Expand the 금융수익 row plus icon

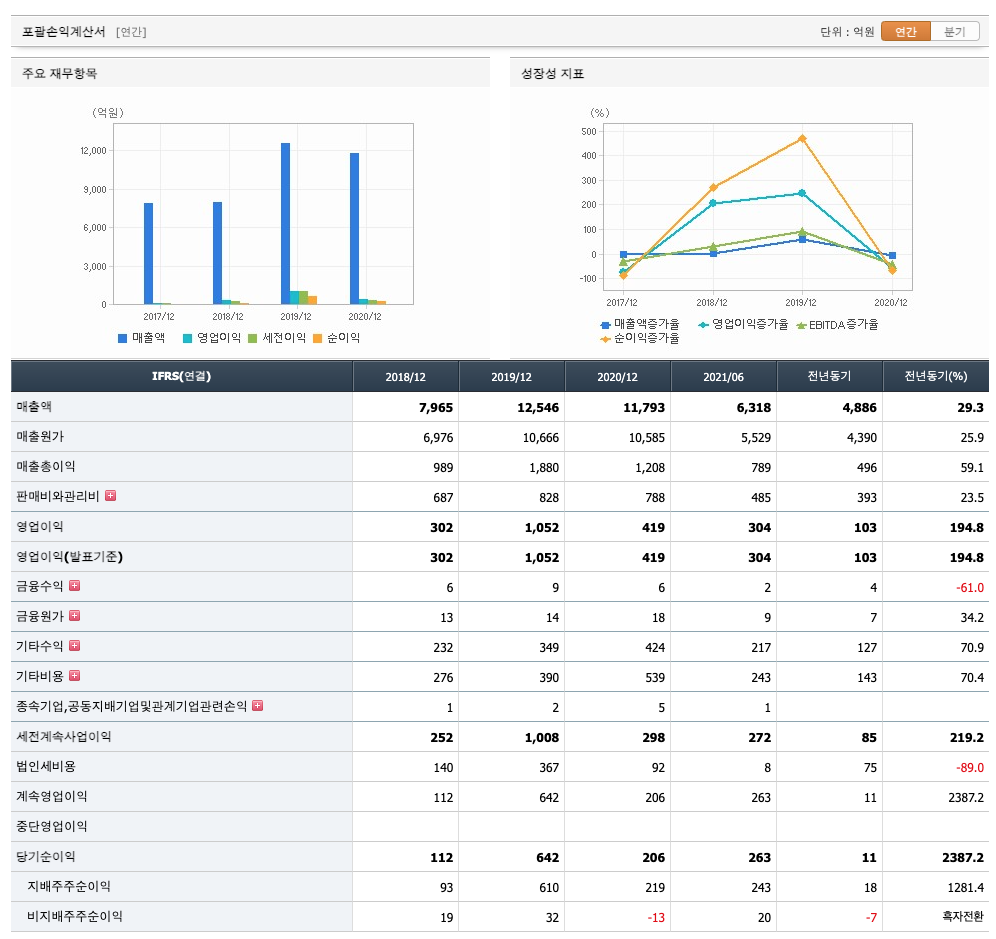[74, 586]
